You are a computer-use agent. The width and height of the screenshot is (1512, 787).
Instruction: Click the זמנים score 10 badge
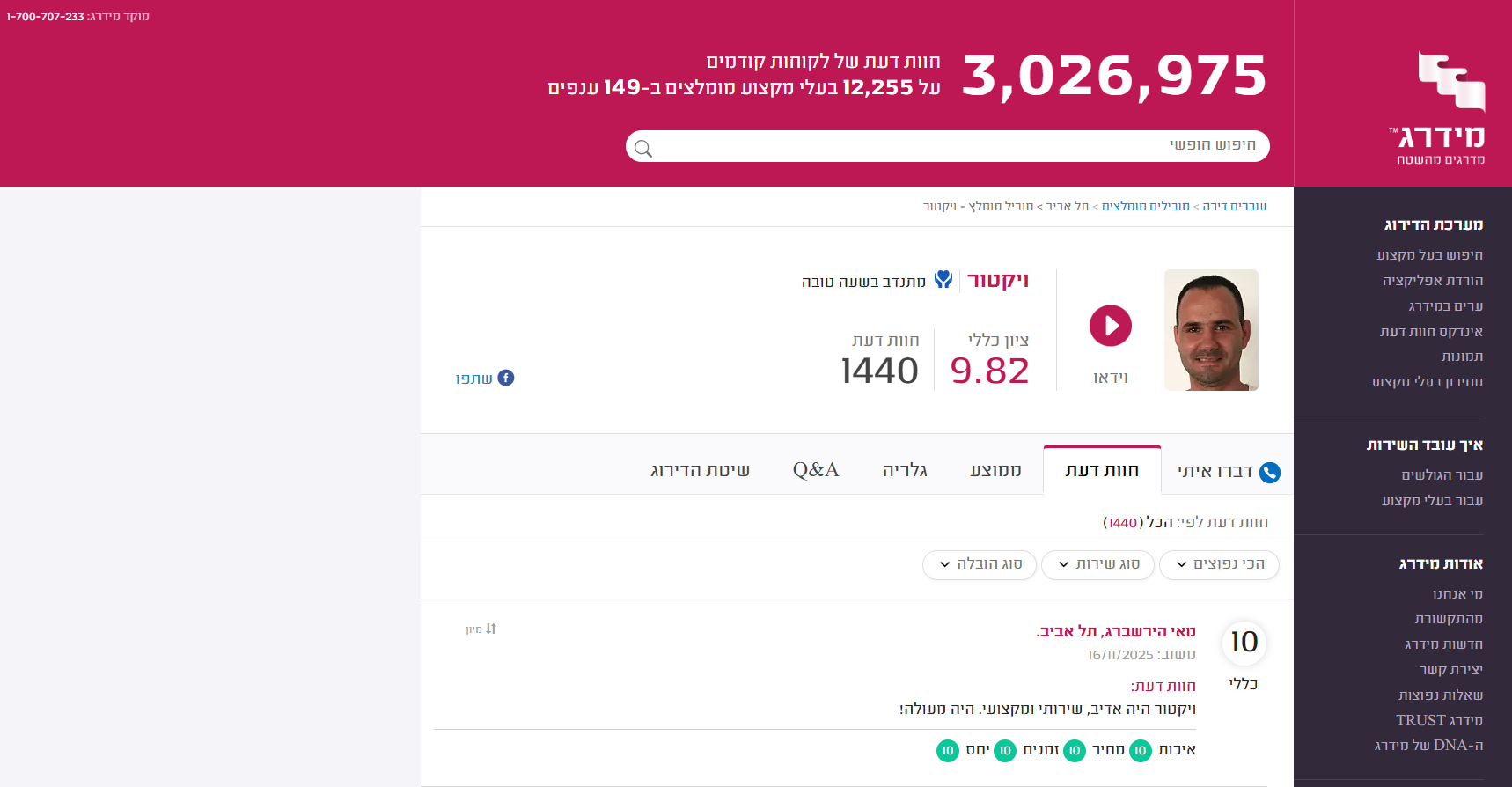click(1005, 751)
